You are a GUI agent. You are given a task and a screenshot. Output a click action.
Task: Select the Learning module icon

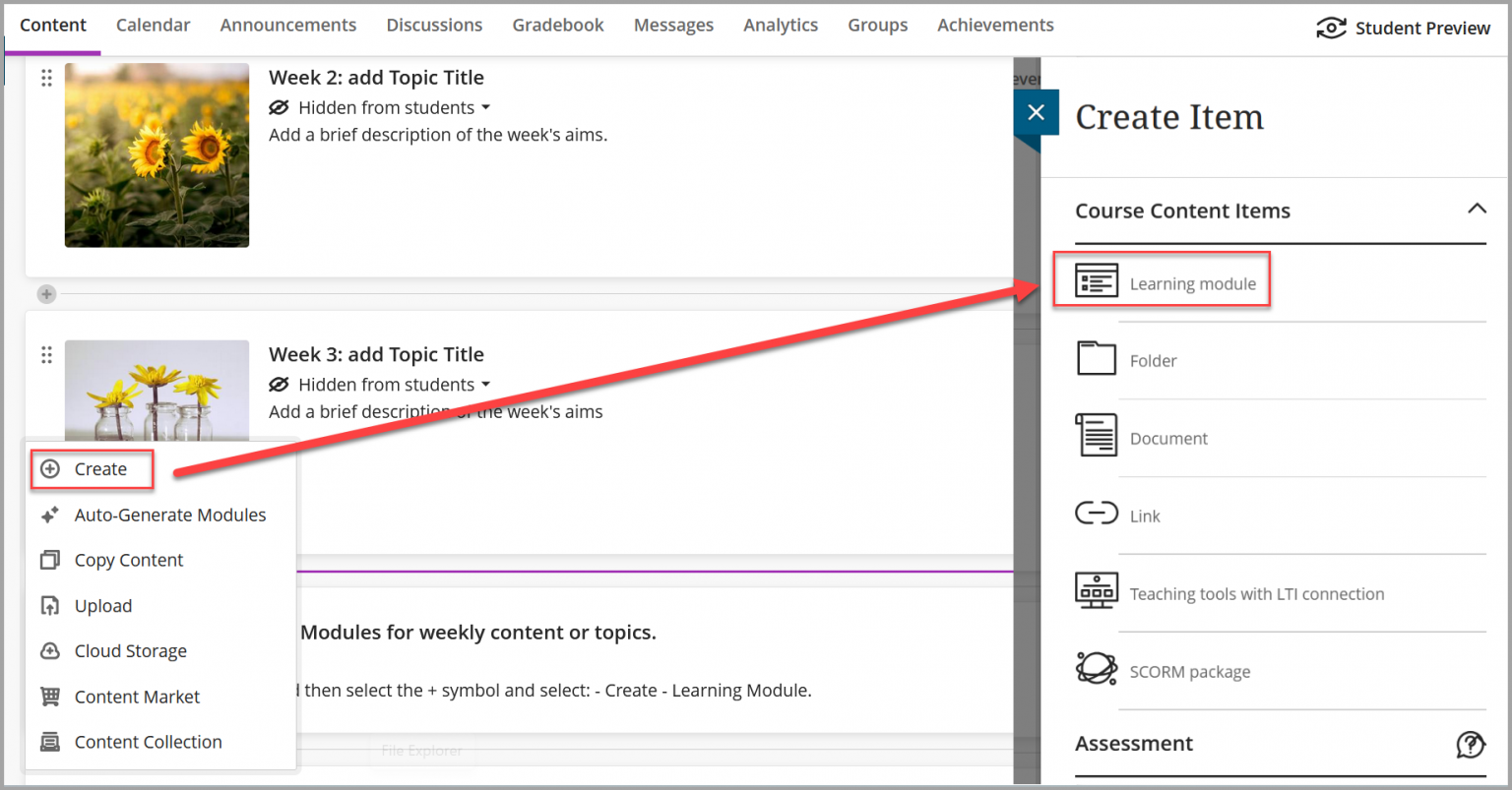point(1096,281)
